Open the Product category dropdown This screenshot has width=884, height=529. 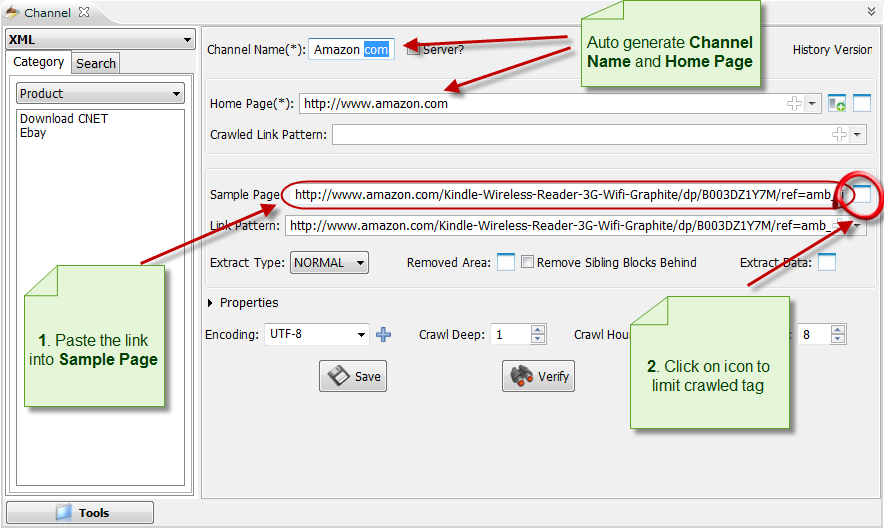[x=100, y=93]
